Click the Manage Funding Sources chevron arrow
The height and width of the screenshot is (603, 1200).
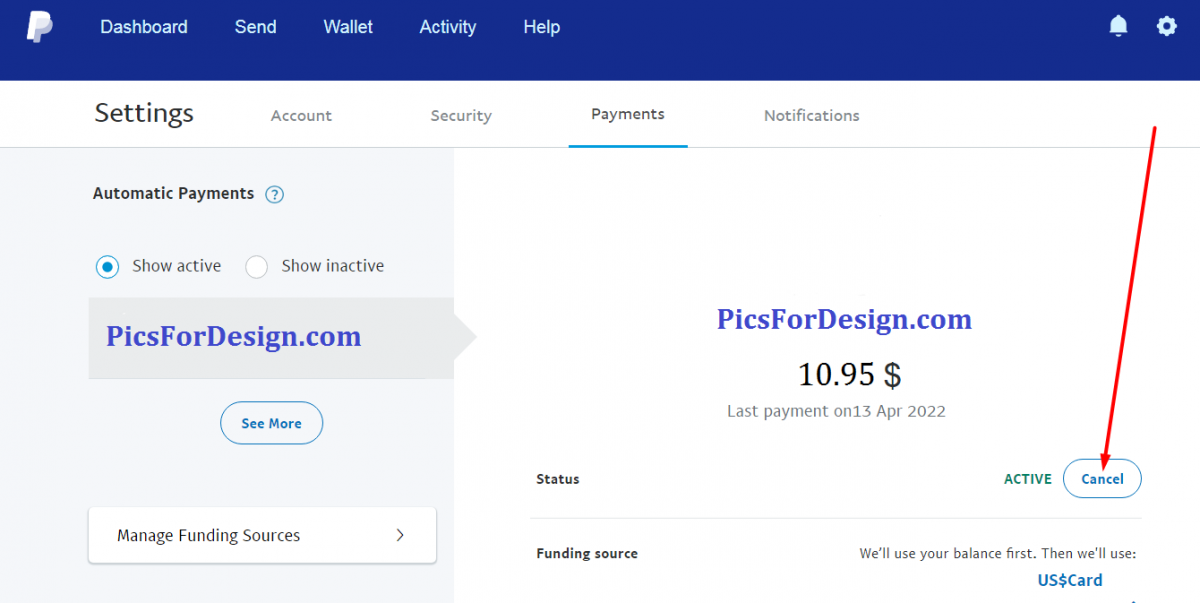(x=400, y=535)
